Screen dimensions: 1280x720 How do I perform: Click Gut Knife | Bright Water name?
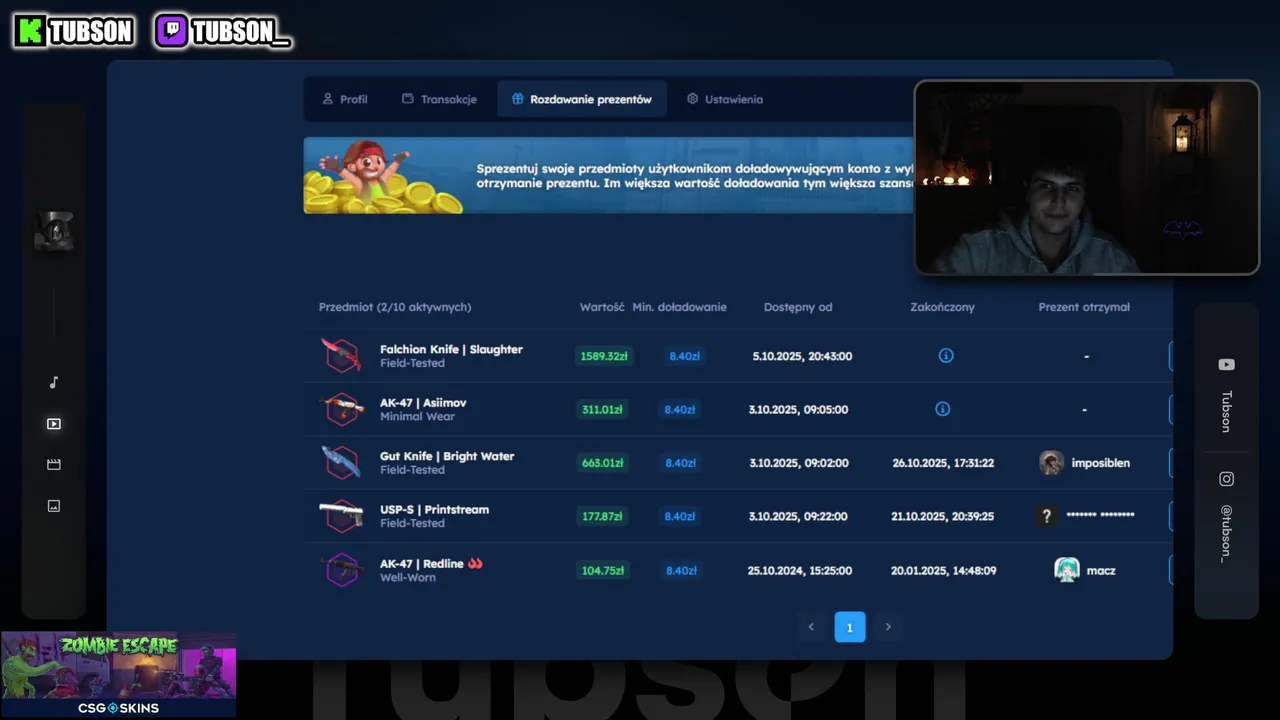click(447, 456)
